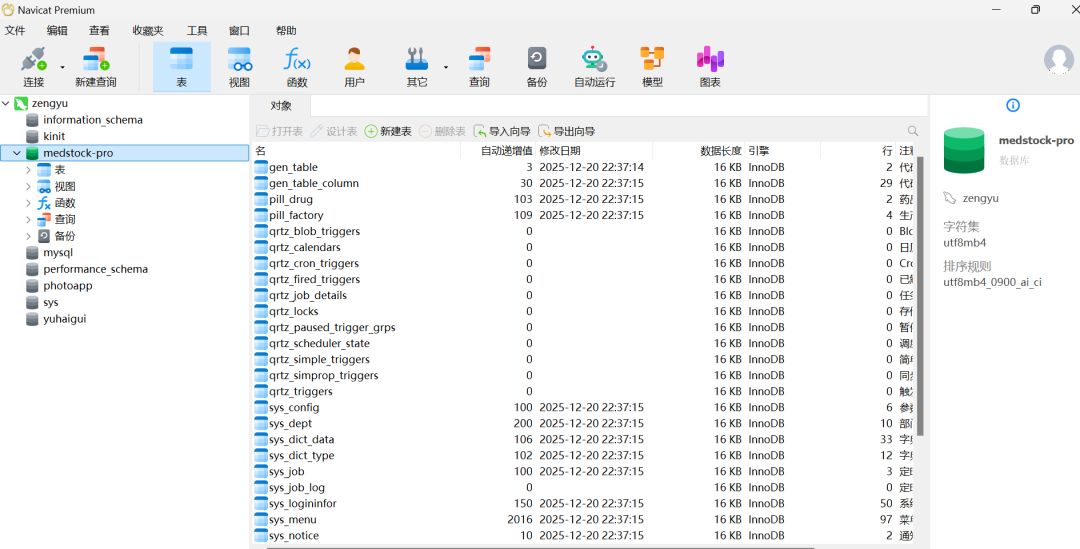This screenshot has width=1080, height=549.
Task: Open the 文件 menu
Action: 15,30
